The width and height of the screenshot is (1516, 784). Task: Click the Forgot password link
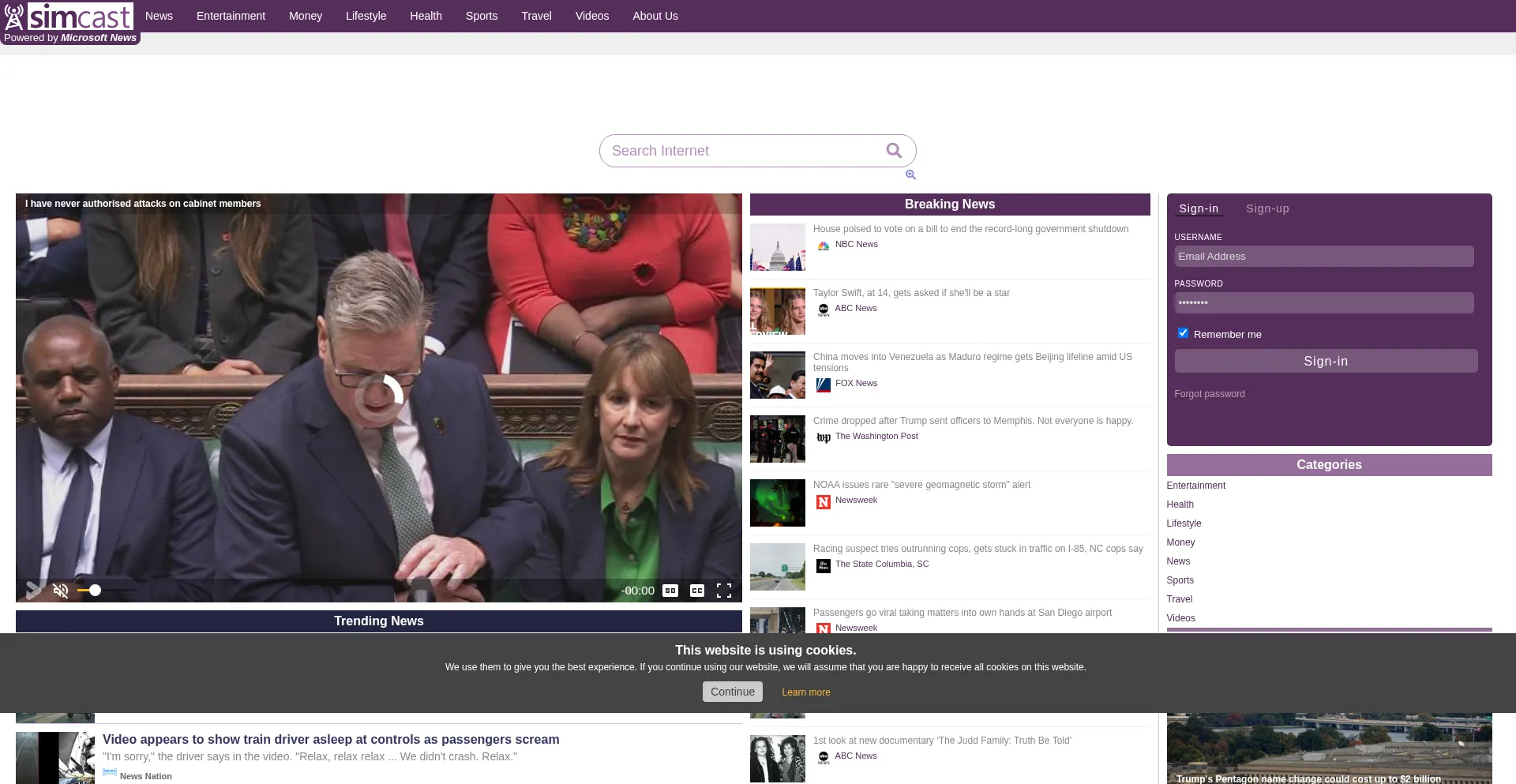tap(1209, 394)
